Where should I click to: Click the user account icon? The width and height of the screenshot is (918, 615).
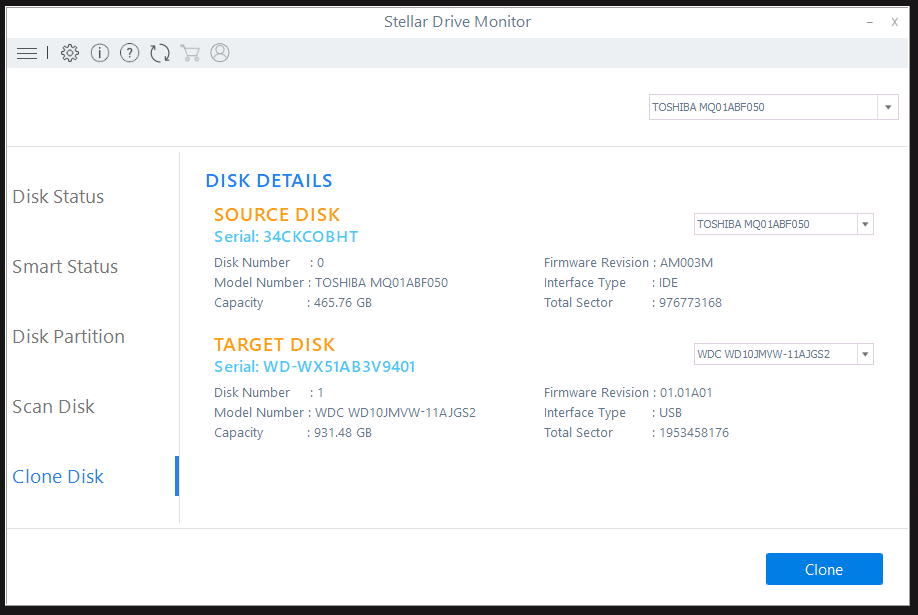[x=220, y=53]
